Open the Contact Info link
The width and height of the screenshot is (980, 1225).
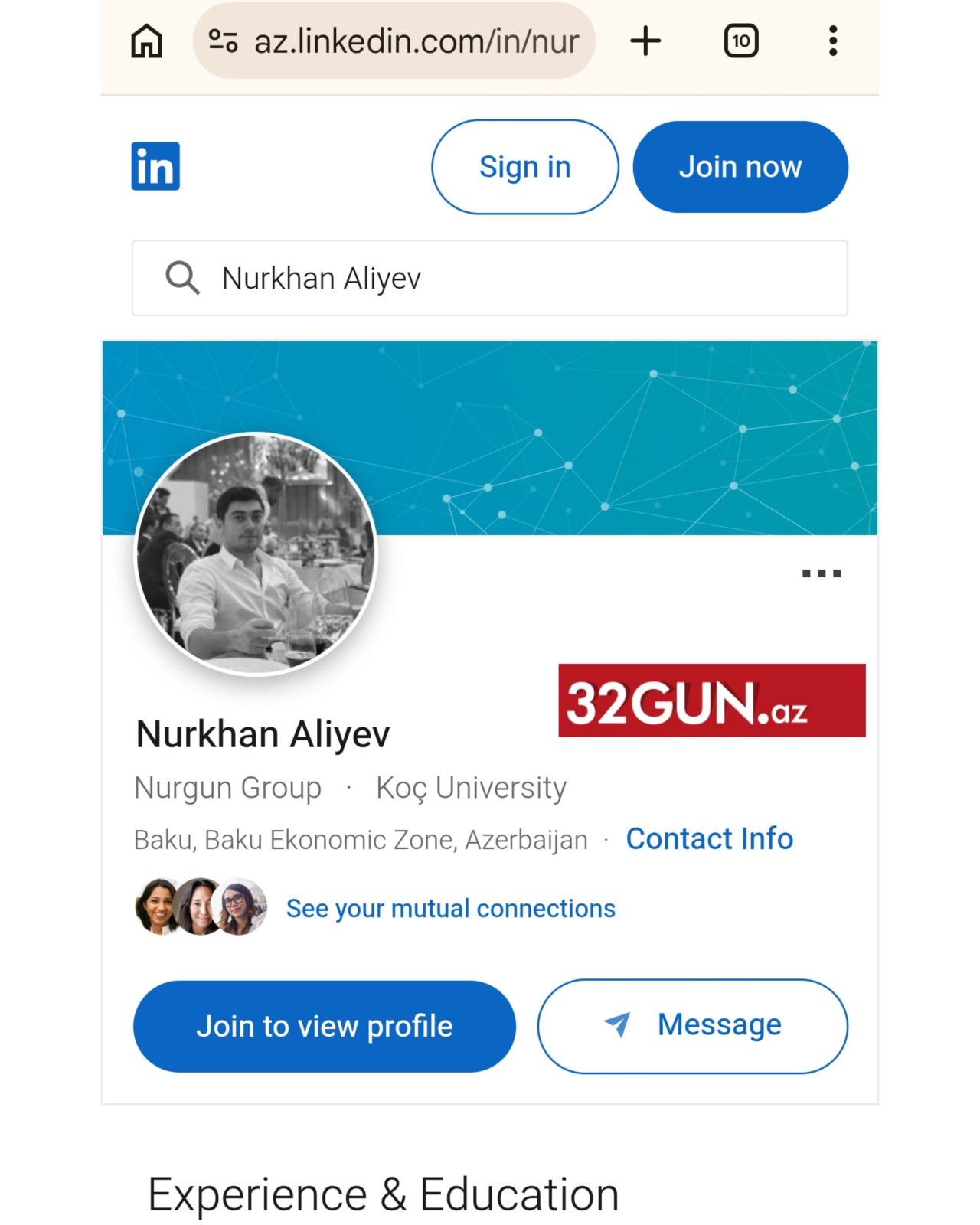pos(709,839)
